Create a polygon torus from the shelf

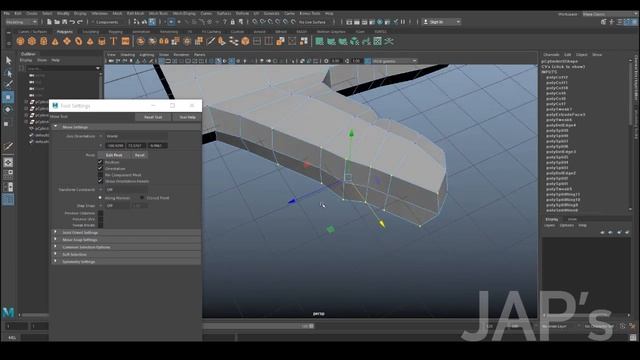point(78,41)
